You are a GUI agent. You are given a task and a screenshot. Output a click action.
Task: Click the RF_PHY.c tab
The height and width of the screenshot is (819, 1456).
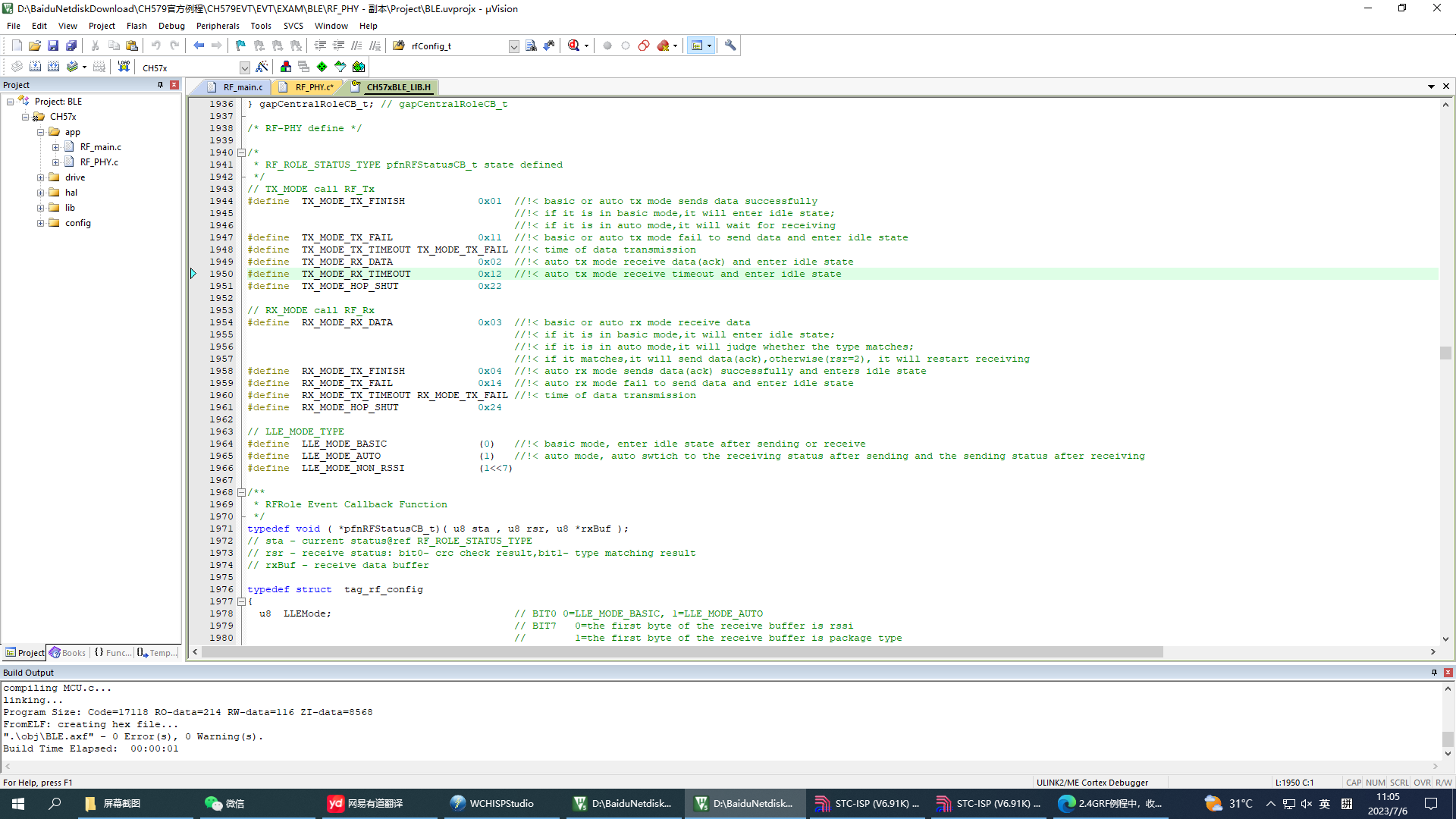click(x=312, y=87)
